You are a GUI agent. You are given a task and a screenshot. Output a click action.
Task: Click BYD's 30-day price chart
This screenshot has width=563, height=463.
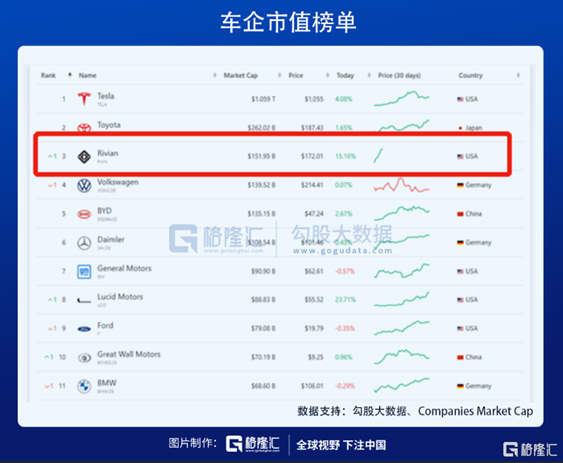click(401, 213)
